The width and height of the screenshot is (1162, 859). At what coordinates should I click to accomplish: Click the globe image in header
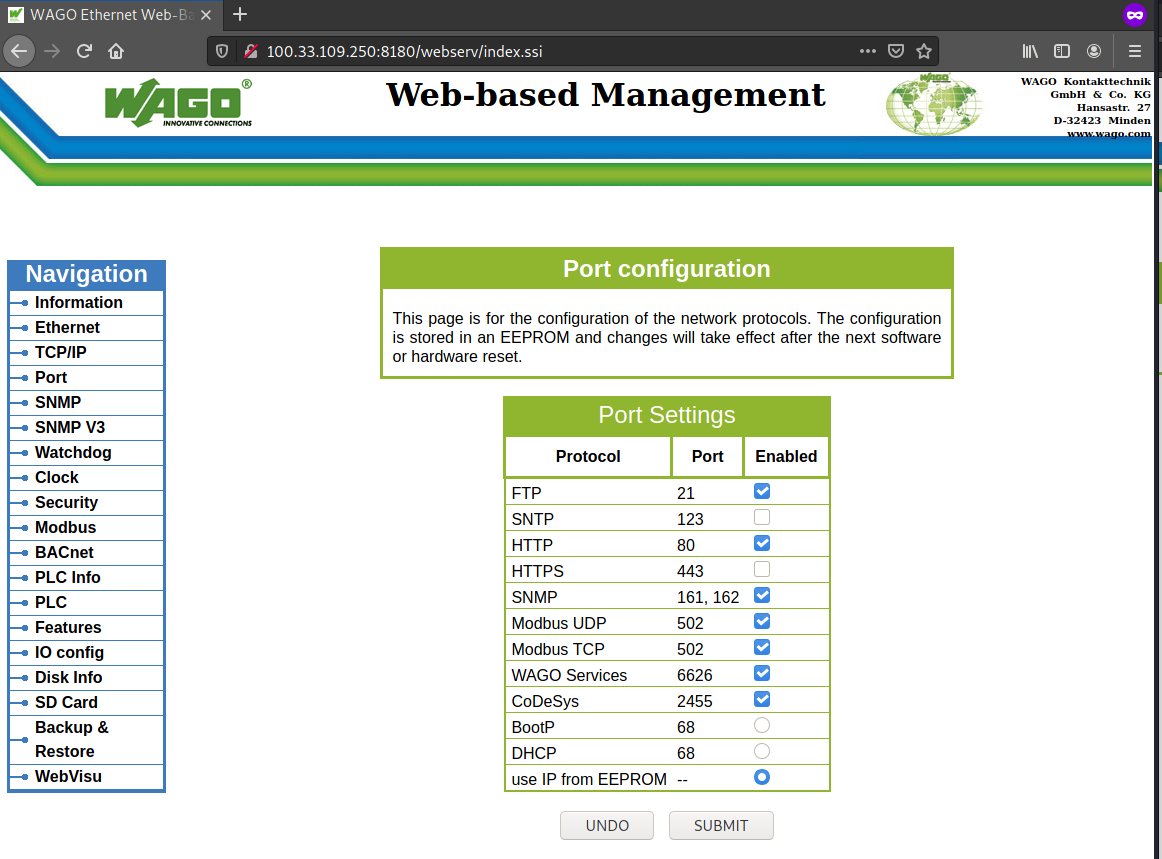(934, 104)
